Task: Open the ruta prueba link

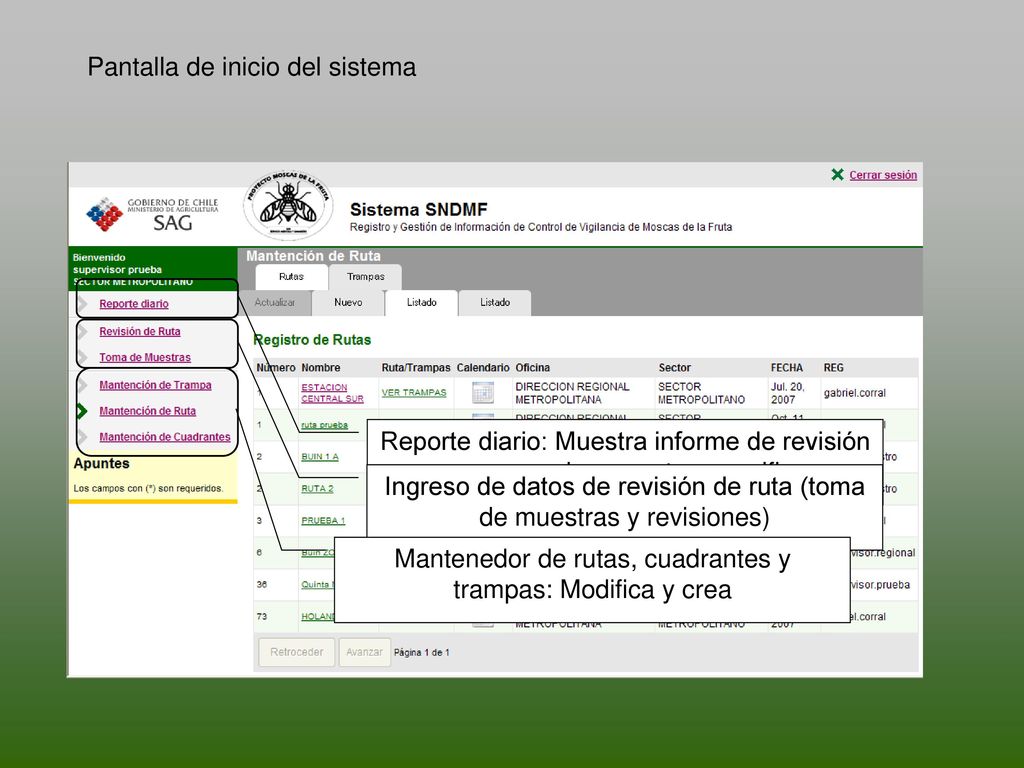Action: coord(325,425)
